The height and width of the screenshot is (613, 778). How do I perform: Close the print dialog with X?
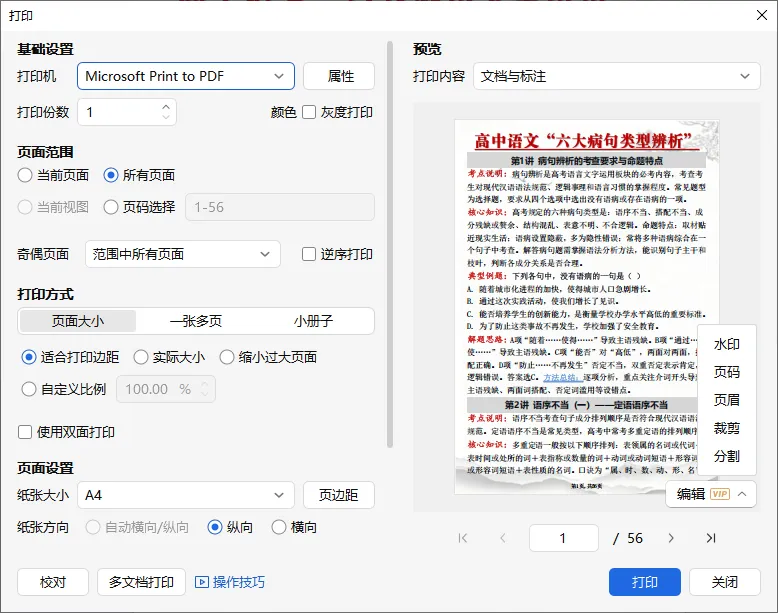[x=762, y=15]
